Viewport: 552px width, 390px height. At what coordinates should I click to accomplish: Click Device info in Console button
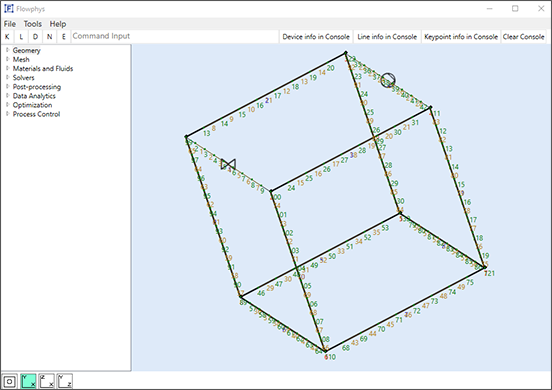click(x=316, y=37)
